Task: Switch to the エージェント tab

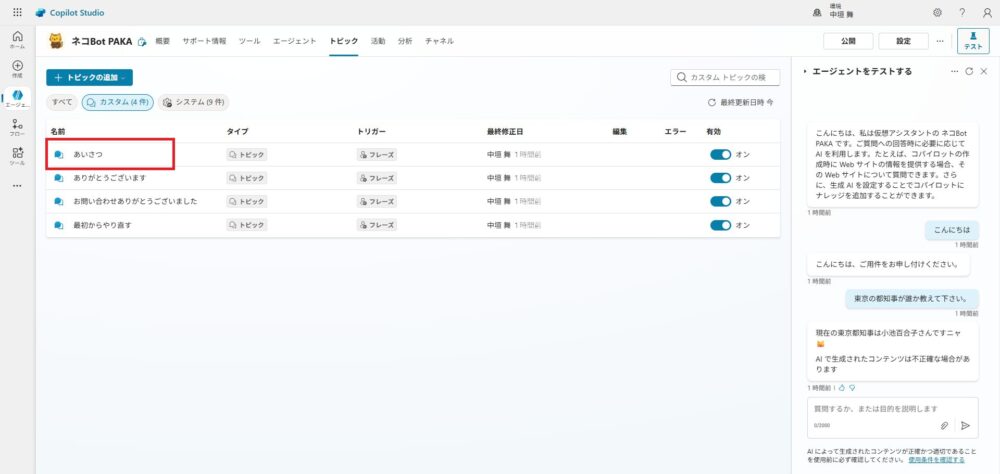Action: [295, 41]
